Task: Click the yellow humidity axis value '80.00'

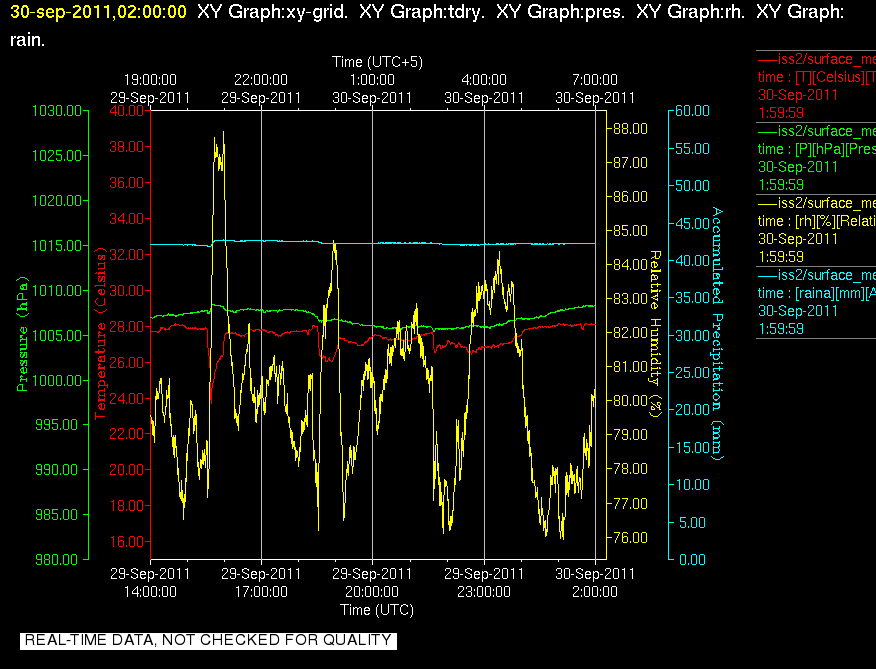Action: (630, 401)
